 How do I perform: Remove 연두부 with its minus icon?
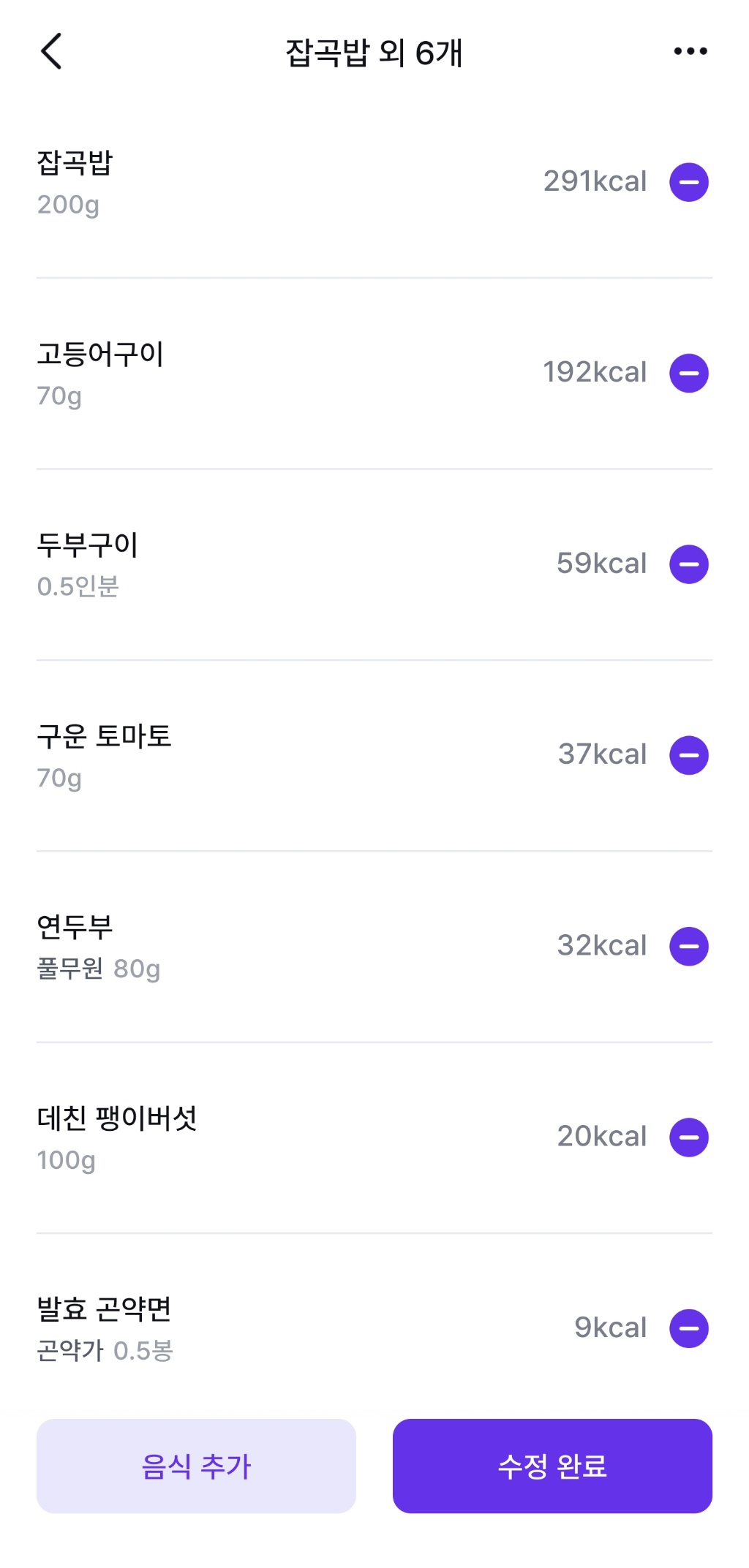tap(689, 947)
